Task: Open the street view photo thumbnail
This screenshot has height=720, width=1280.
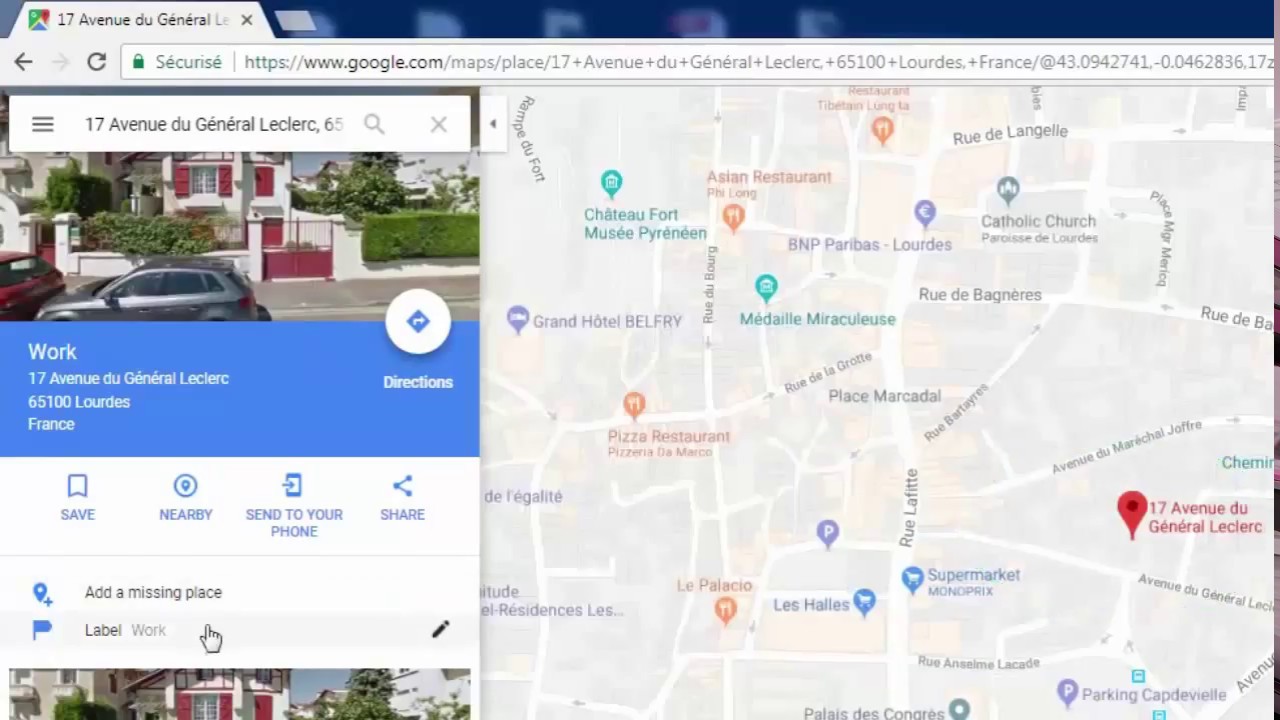Action: 240,236
